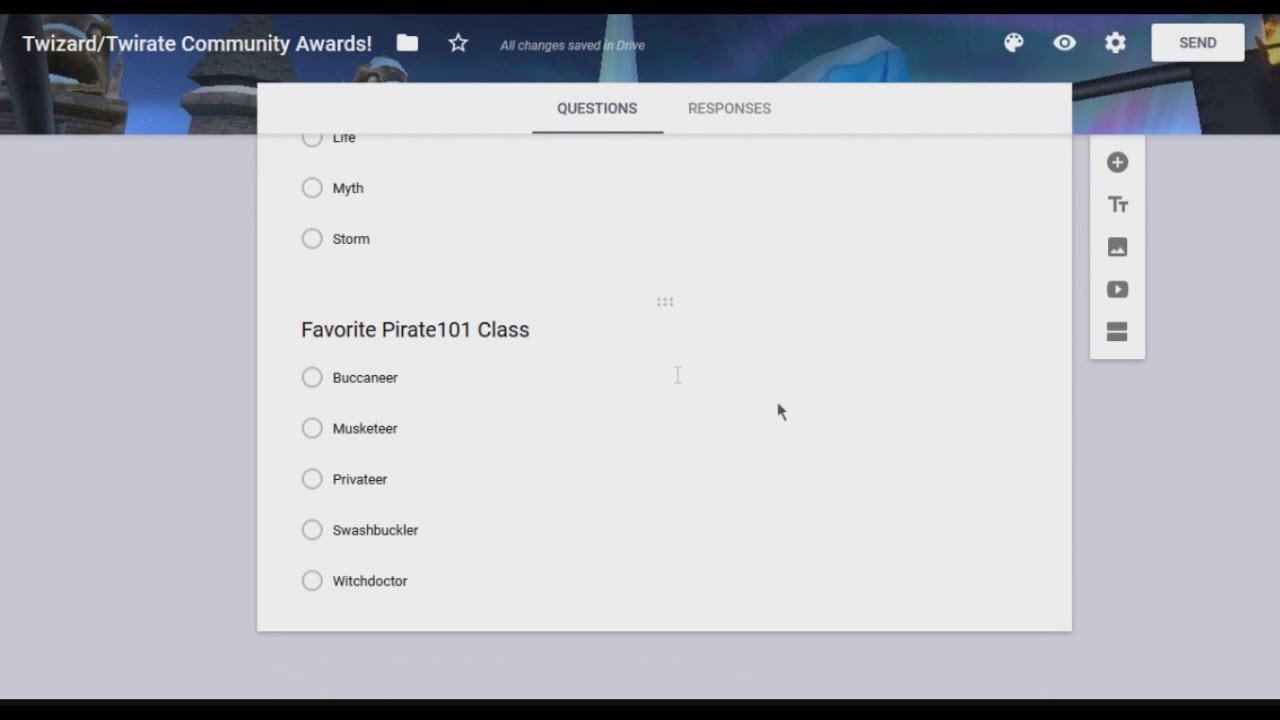The image size is (1280, 720).
Task: Add video from side toolbar
Action: pyautogui.click(x=1117, y=289)
